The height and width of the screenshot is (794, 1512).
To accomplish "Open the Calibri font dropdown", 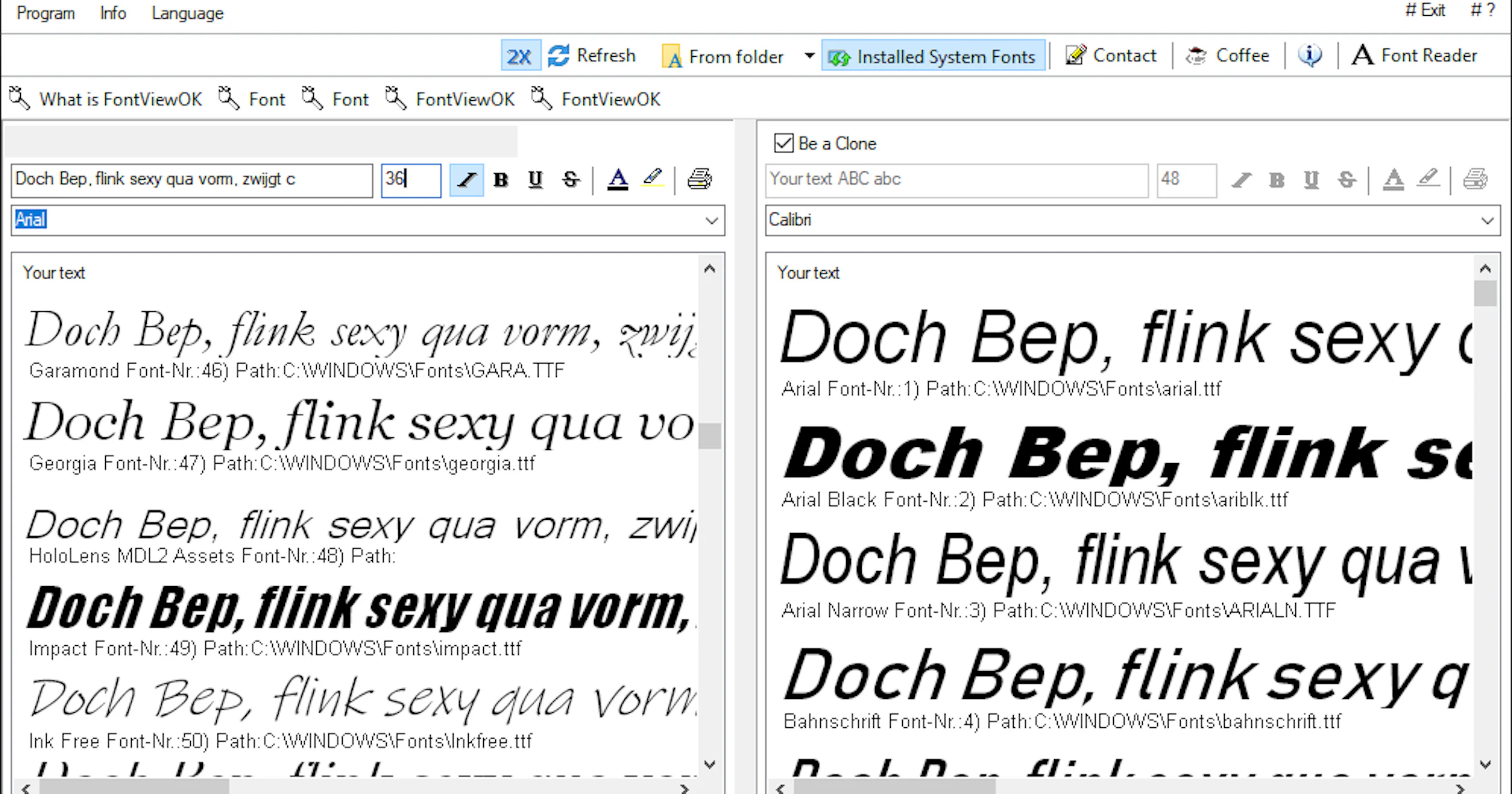I will click(1488, 221).
